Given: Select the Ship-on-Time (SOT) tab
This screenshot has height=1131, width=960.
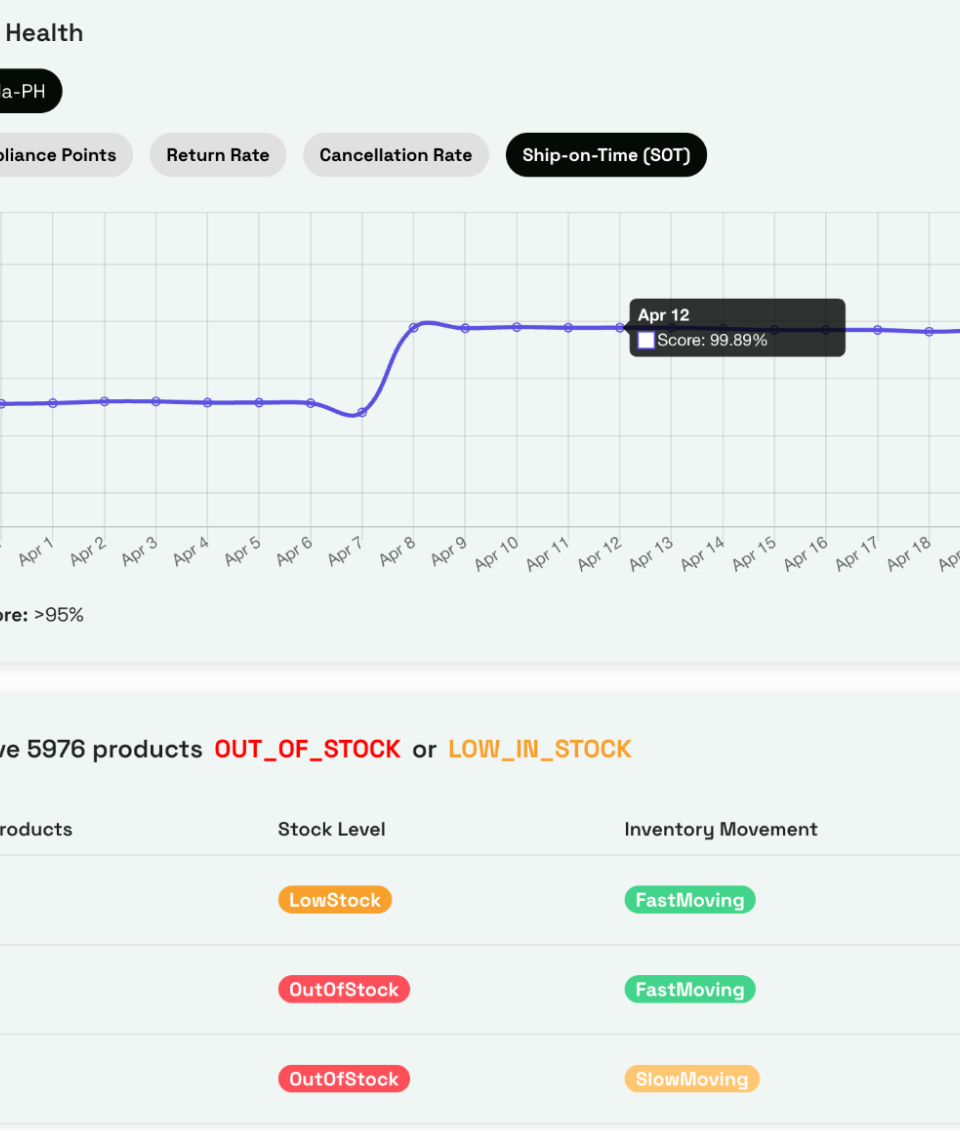Looking at the screenshot, I should point(606,155).
